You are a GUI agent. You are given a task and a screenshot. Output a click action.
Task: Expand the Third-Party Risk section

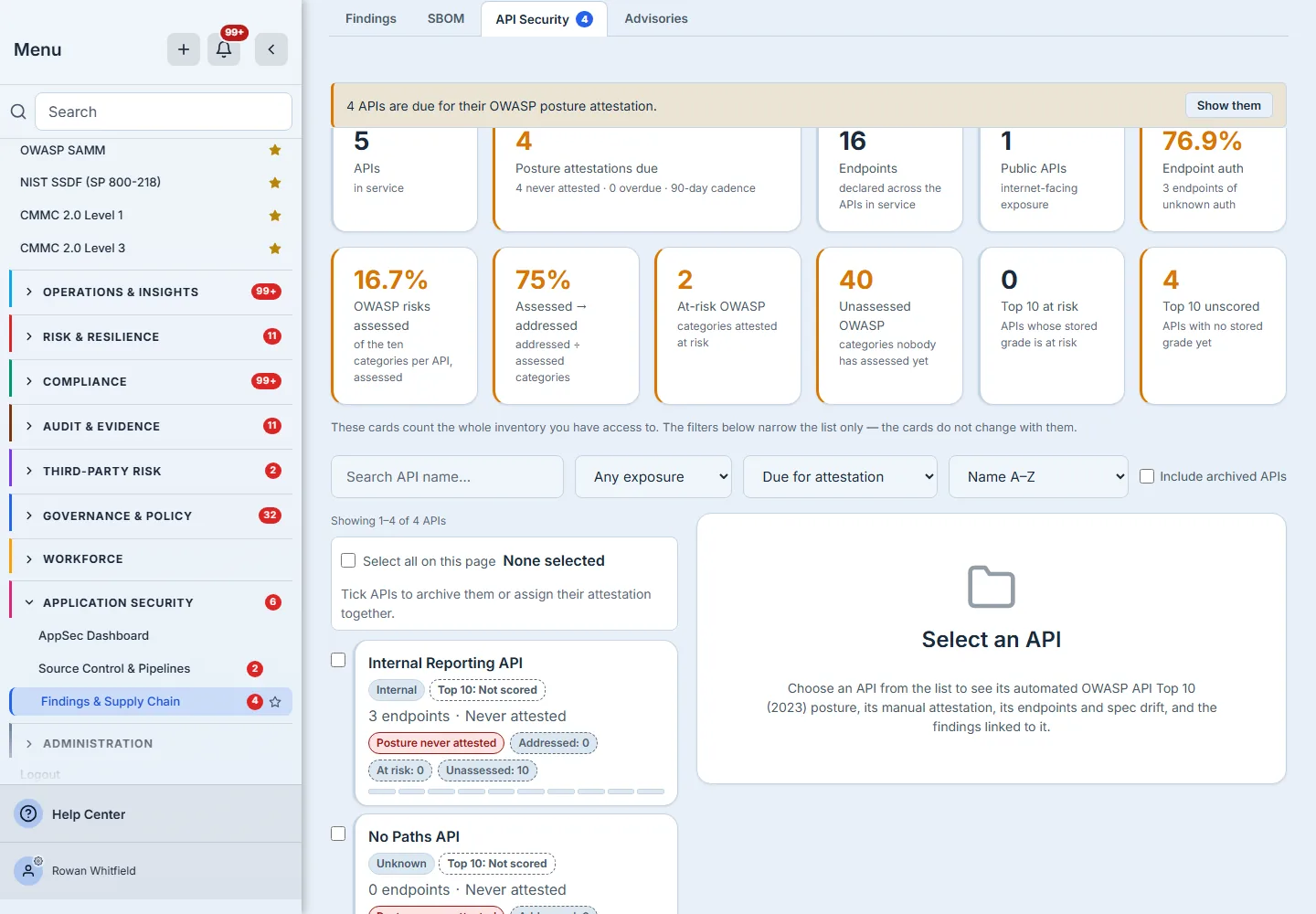tap(151, 472)
